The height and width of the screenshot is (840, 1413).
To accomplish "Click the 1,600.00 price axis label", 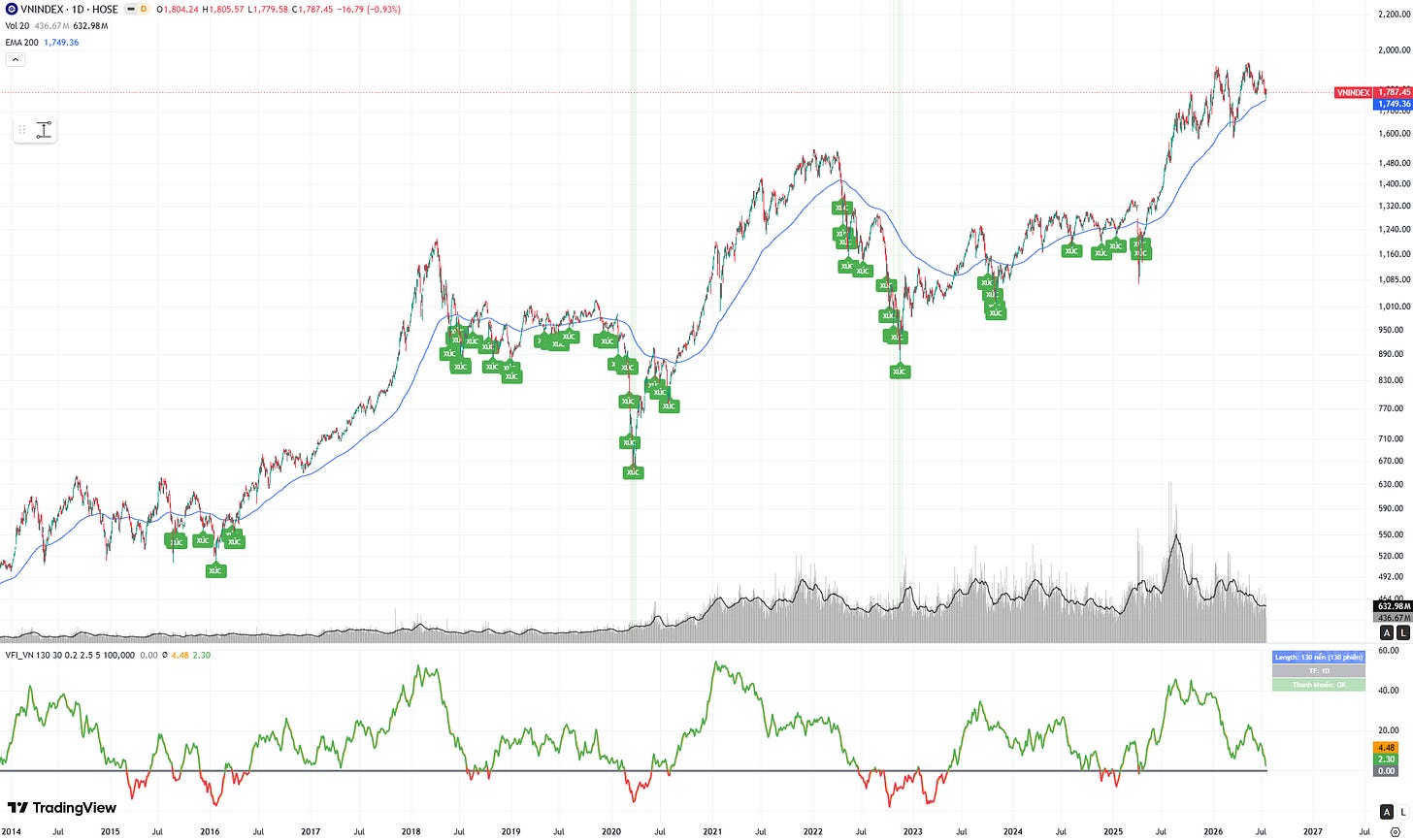I will point(1393,134).
